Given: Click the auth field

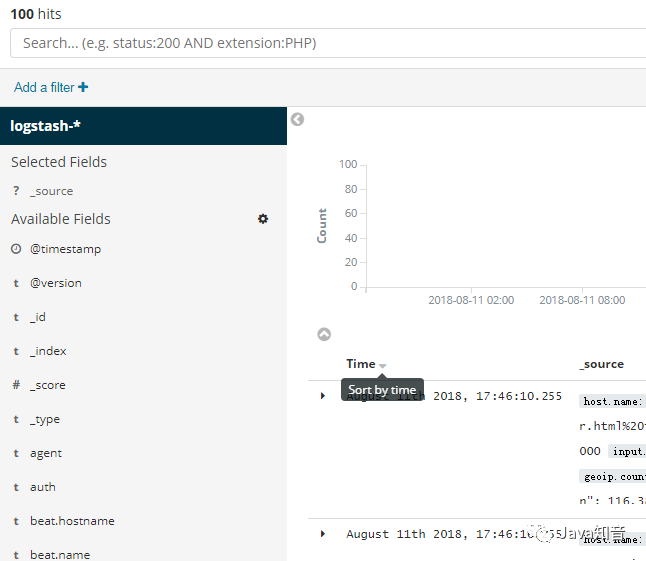Looking at the screenshot, I should (42, 487).
